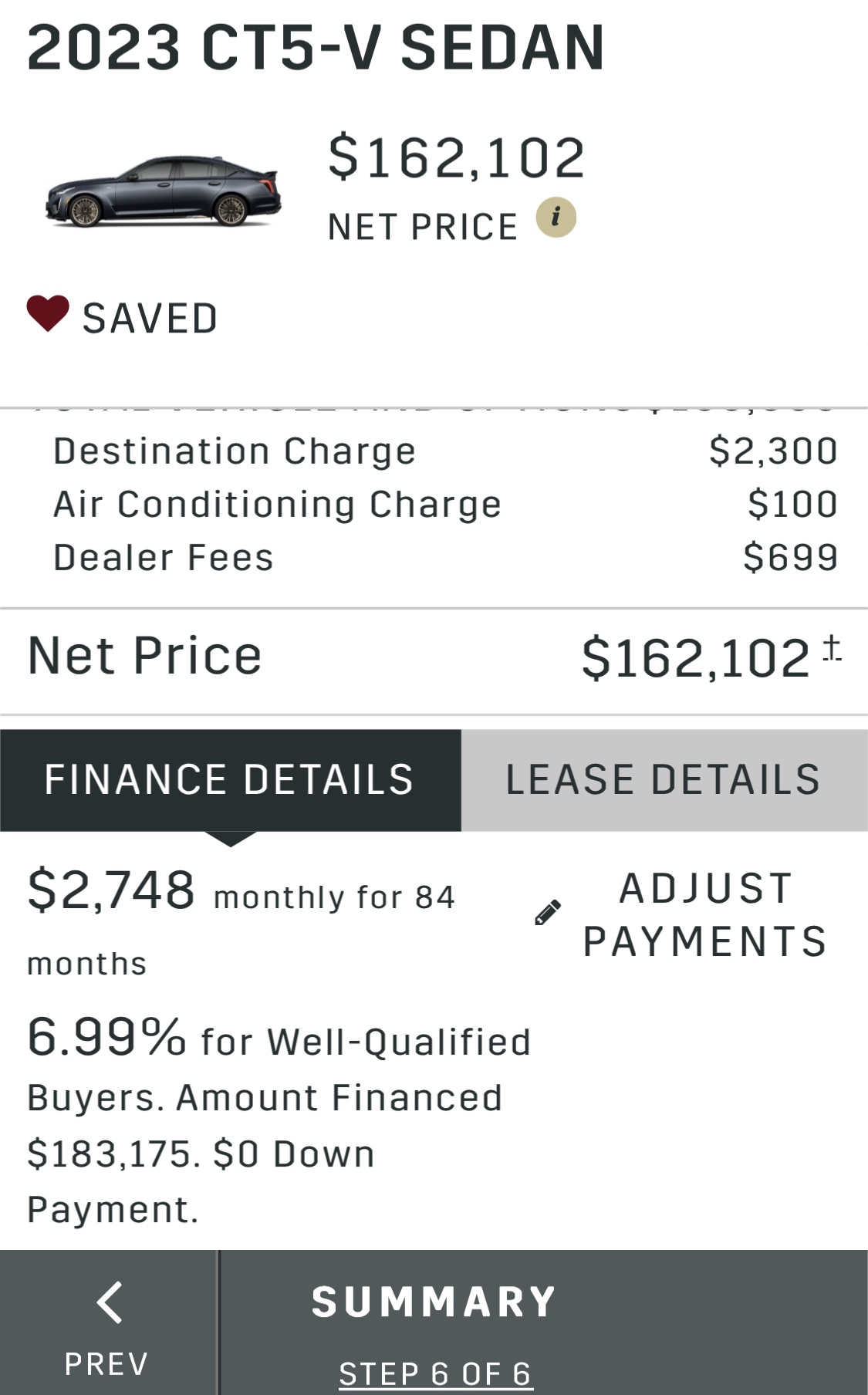Image resolution: width=868 pixels, height=1395 pixels.
Task: Tap the 6.99% financing rate text
Action: tap(106, 1036)
